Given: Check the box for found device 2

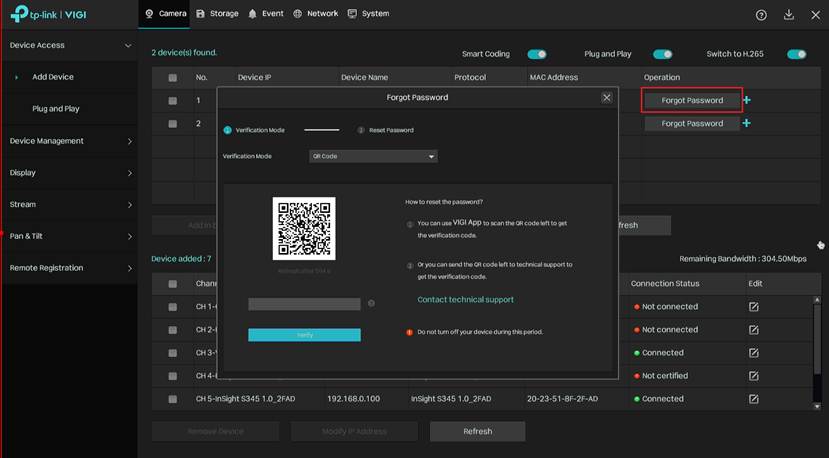Looking at the screenshot, I should pyautogui.click(x=172, y=124).
